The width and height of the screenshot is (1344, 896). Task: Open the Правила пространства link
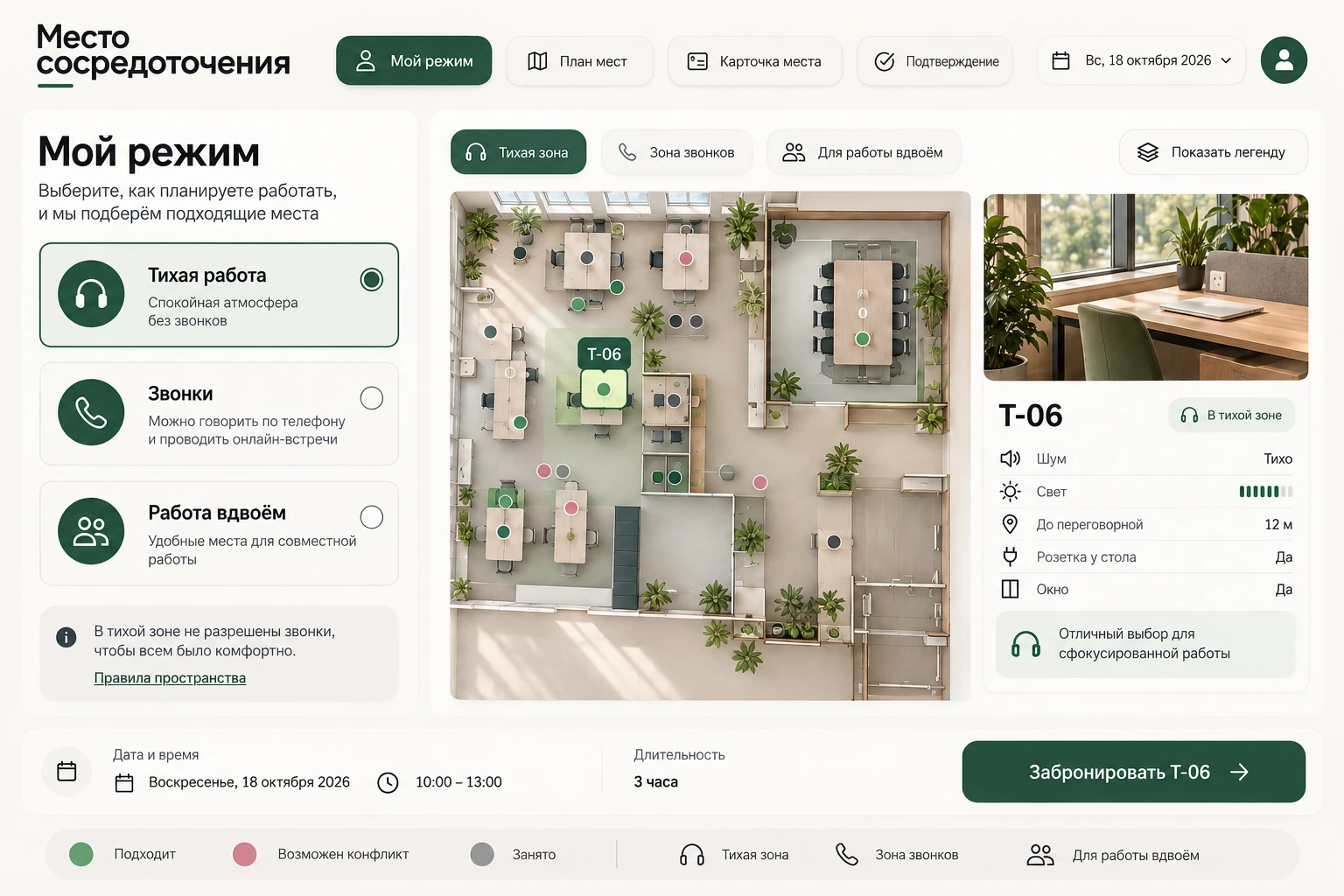pos(170,678)
